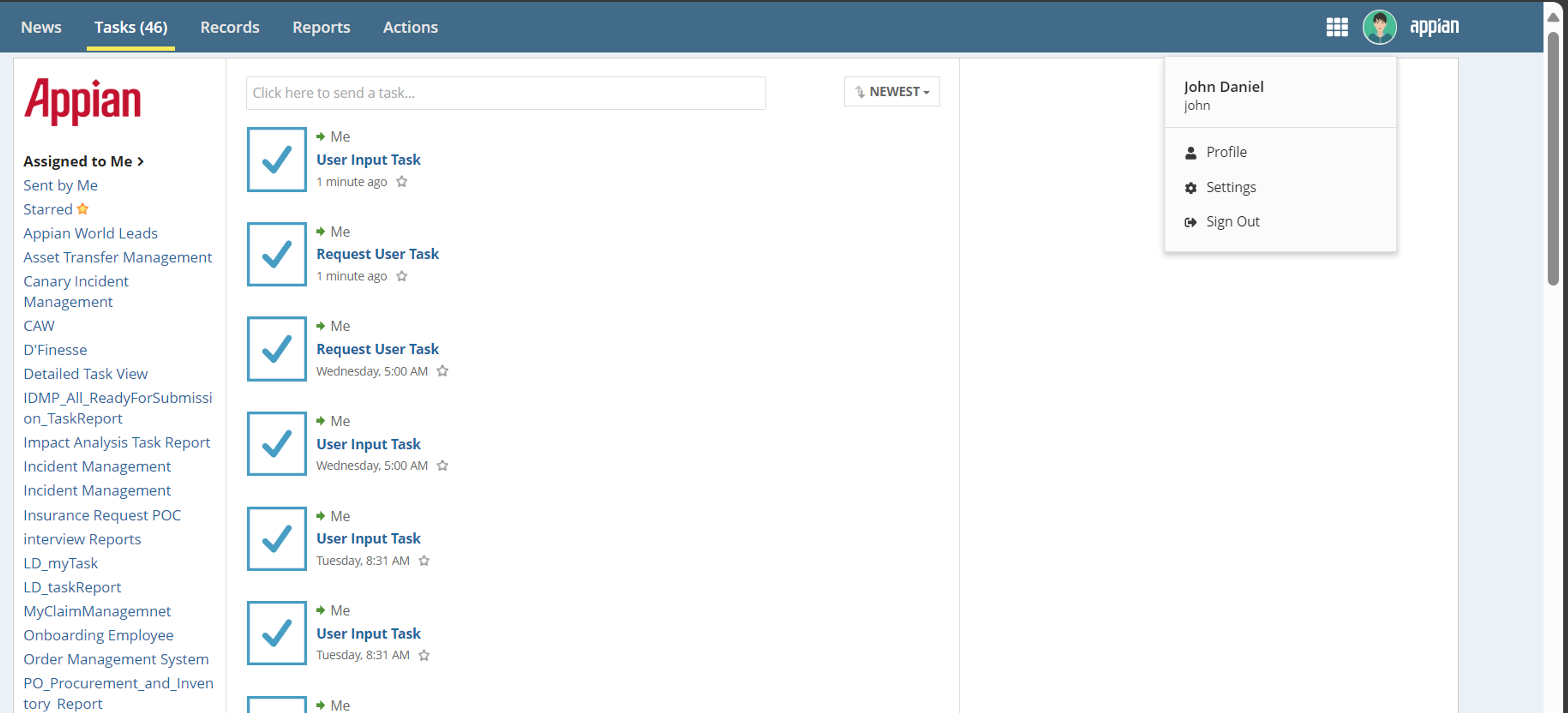Choose Sign Out from the user menu
This screenshot has height=713, width=1568.
click(x=1233, y=222)
